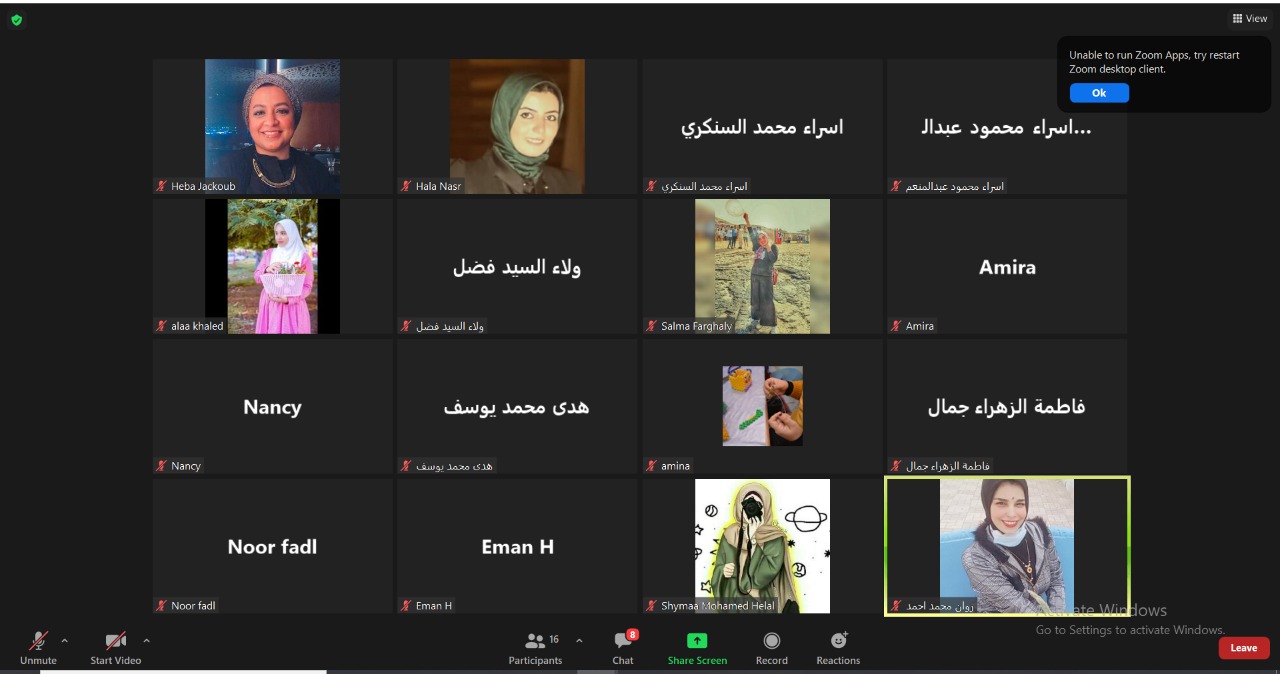Click the muted mic icon beside ولاء السيد فضل label

click(x=406, y=326)
